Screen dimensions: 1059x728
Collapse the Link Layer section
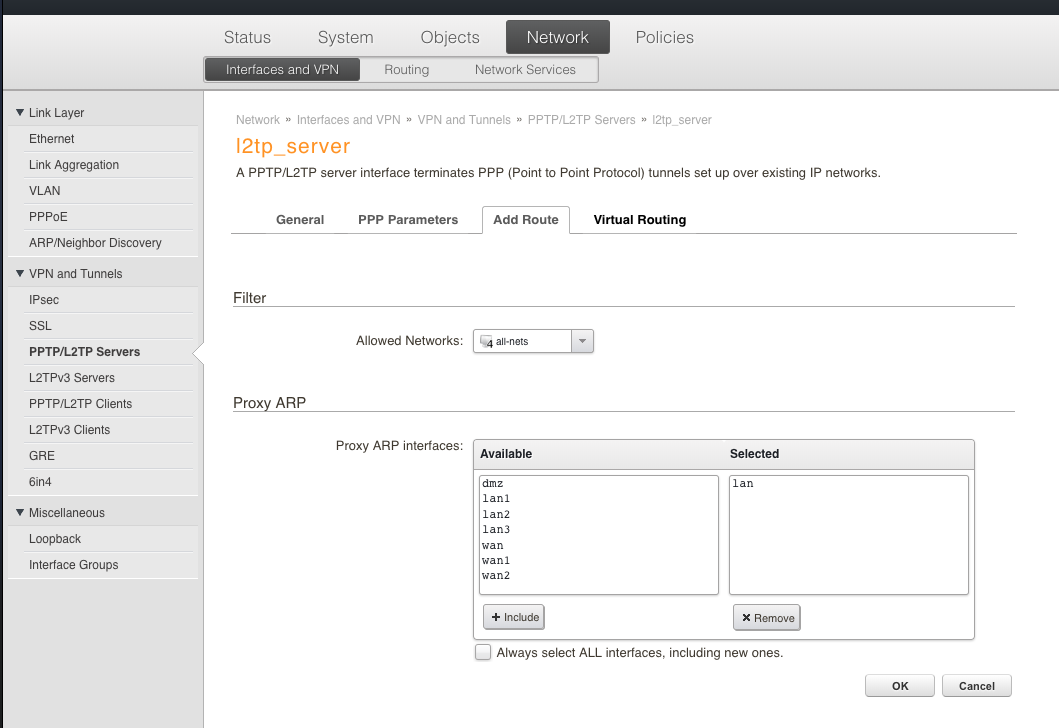tap(20, 113)
